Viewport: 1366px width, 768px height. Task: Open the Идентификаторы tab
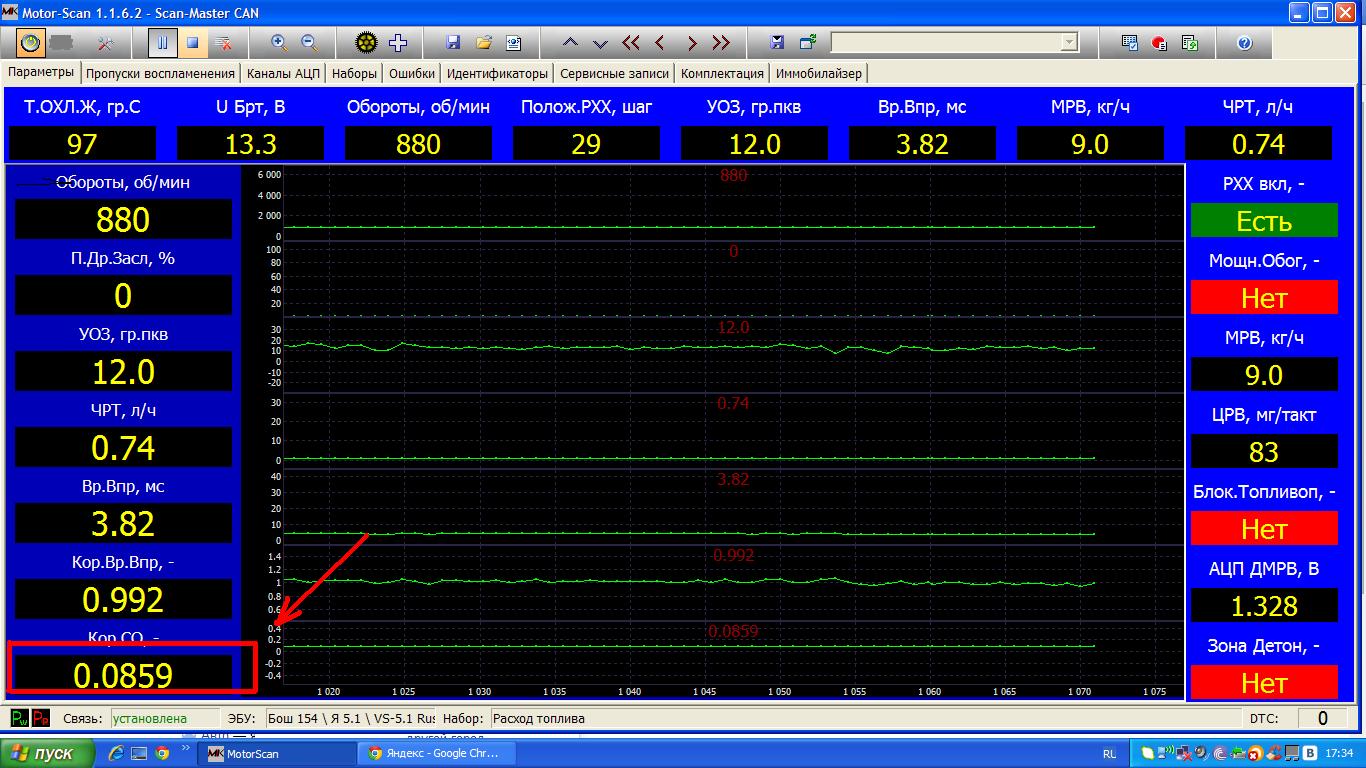pos(497,73)
